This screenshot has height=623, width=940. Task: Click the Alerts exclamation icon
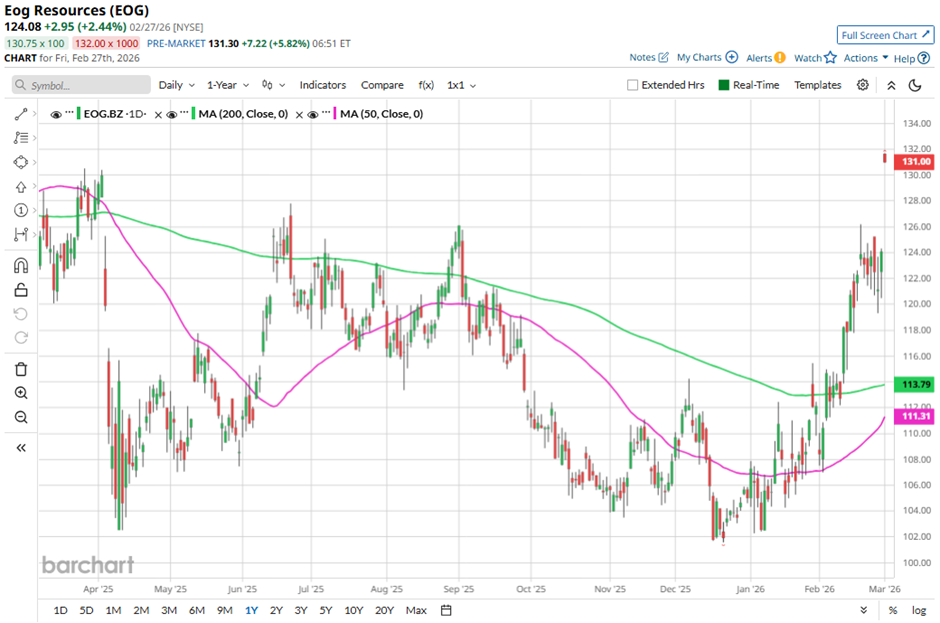pyautogui.click(x=779, y=58)
